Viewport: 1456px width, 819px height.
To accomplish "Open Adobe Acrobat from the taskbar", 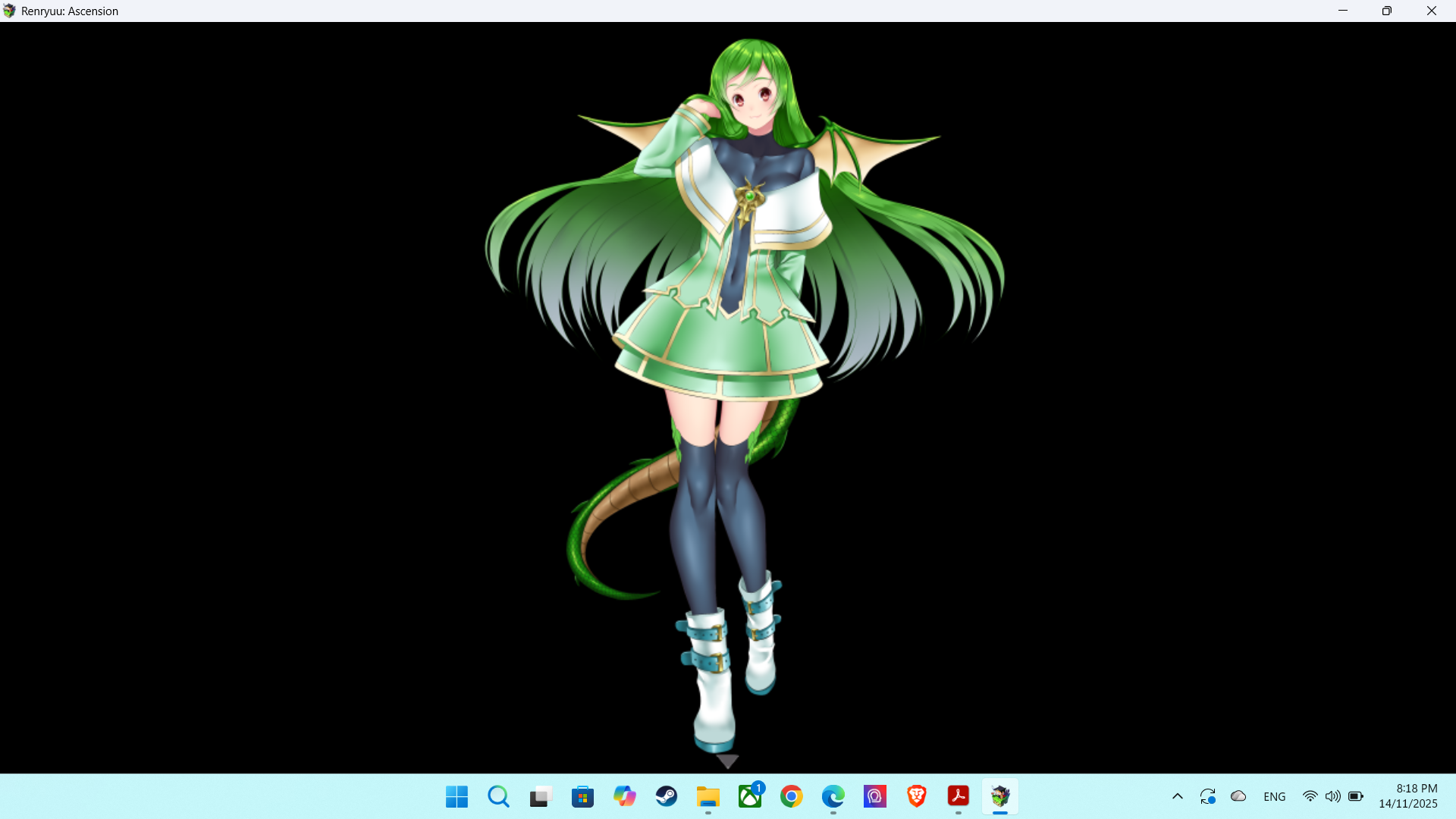I will 959,796.
